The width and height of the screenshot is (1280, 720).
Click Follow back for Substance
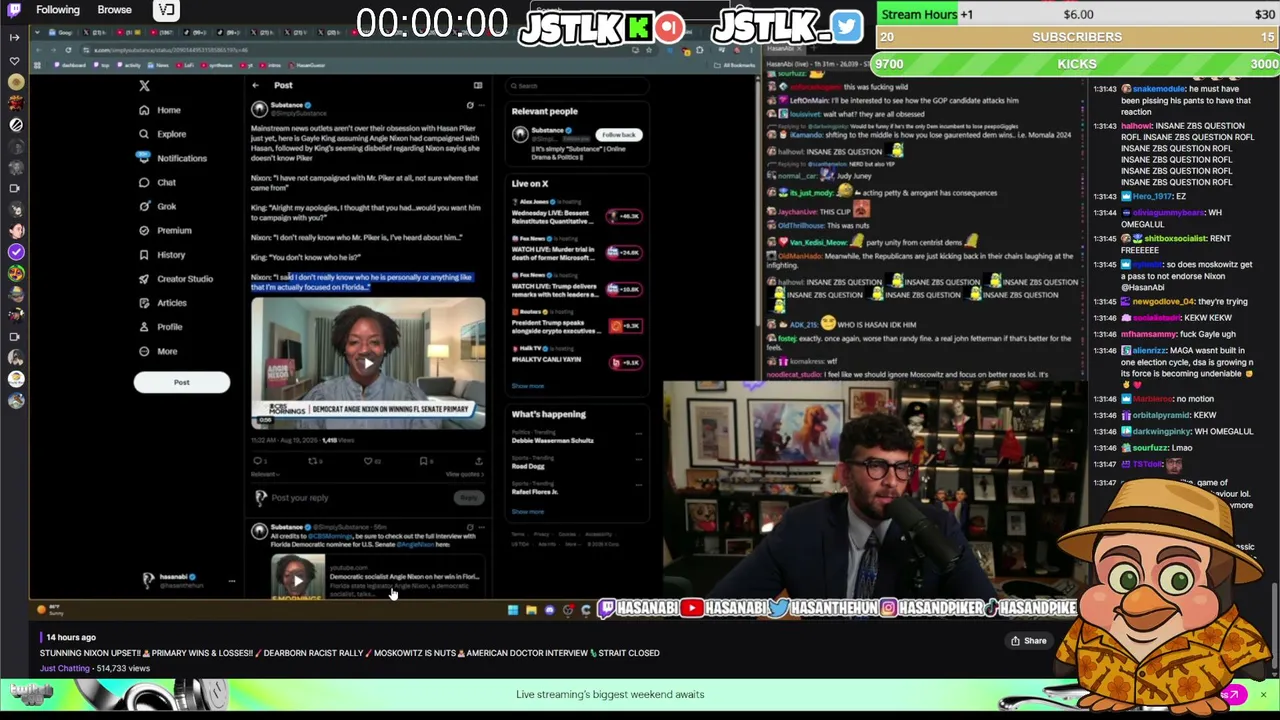618,135
